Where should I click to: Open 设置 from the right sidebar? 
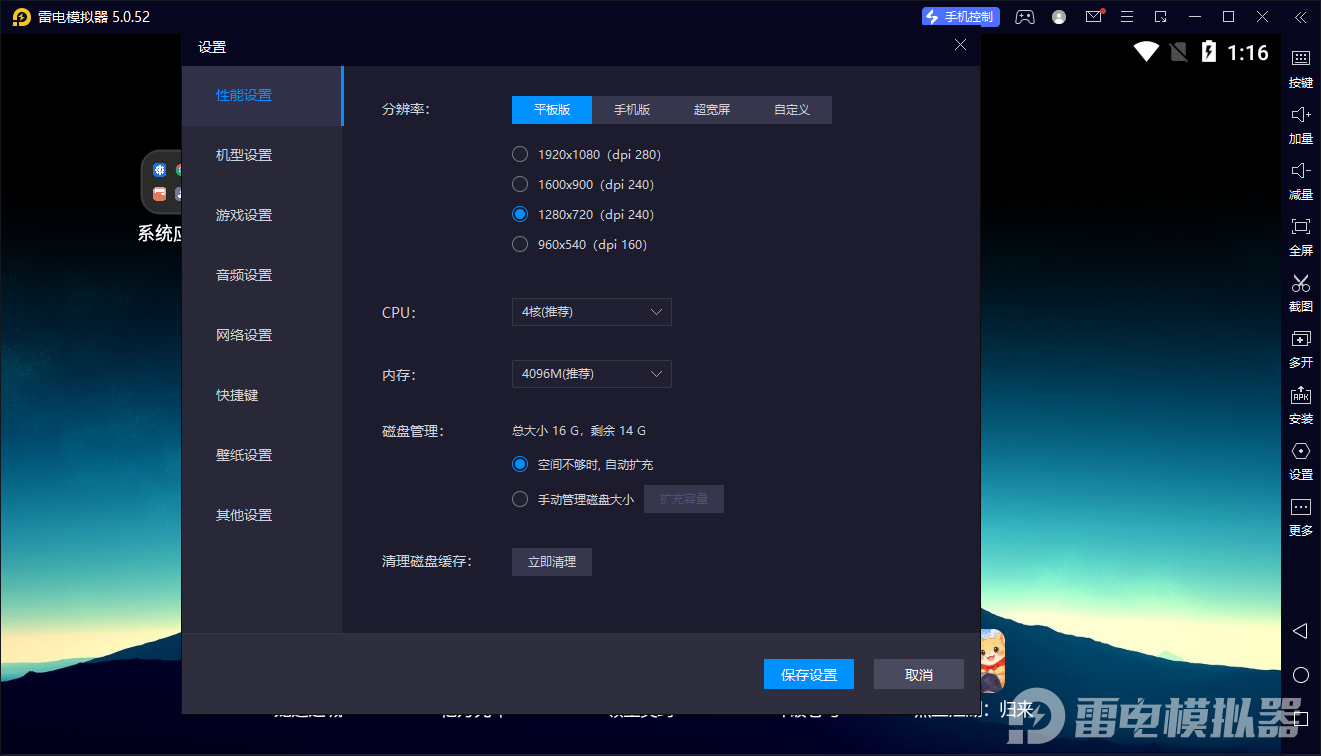(1301, 461)
